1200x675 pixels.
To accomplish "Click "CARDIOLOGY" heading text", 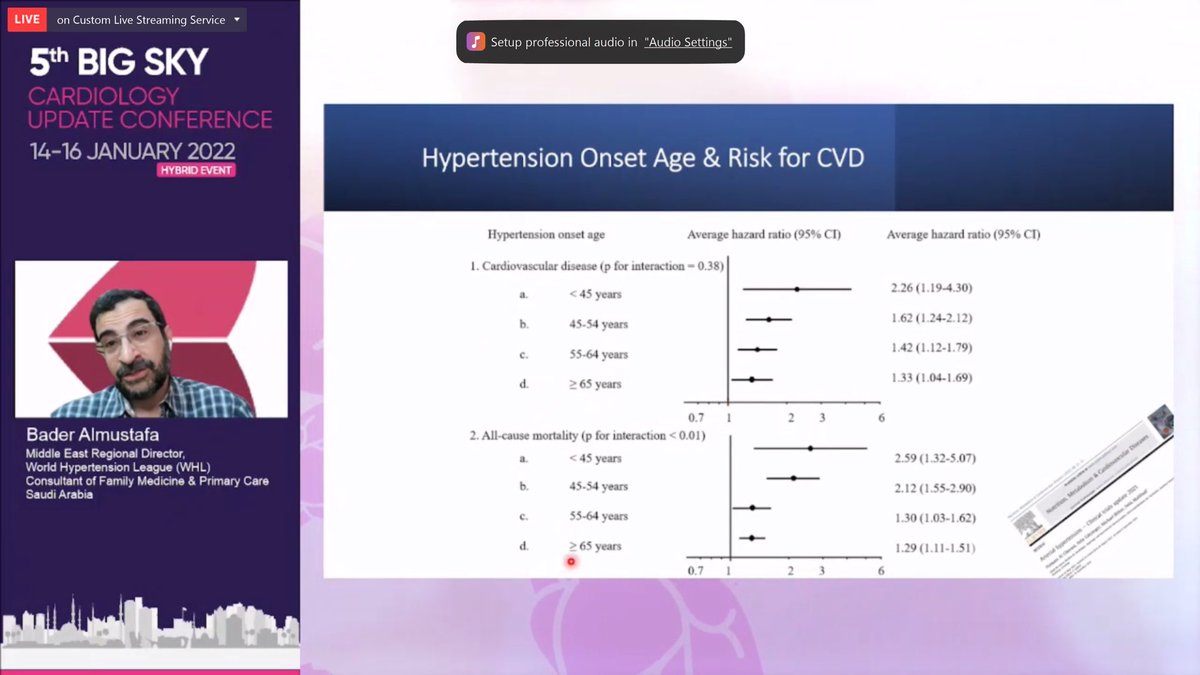I will click(x=104, y=96).
